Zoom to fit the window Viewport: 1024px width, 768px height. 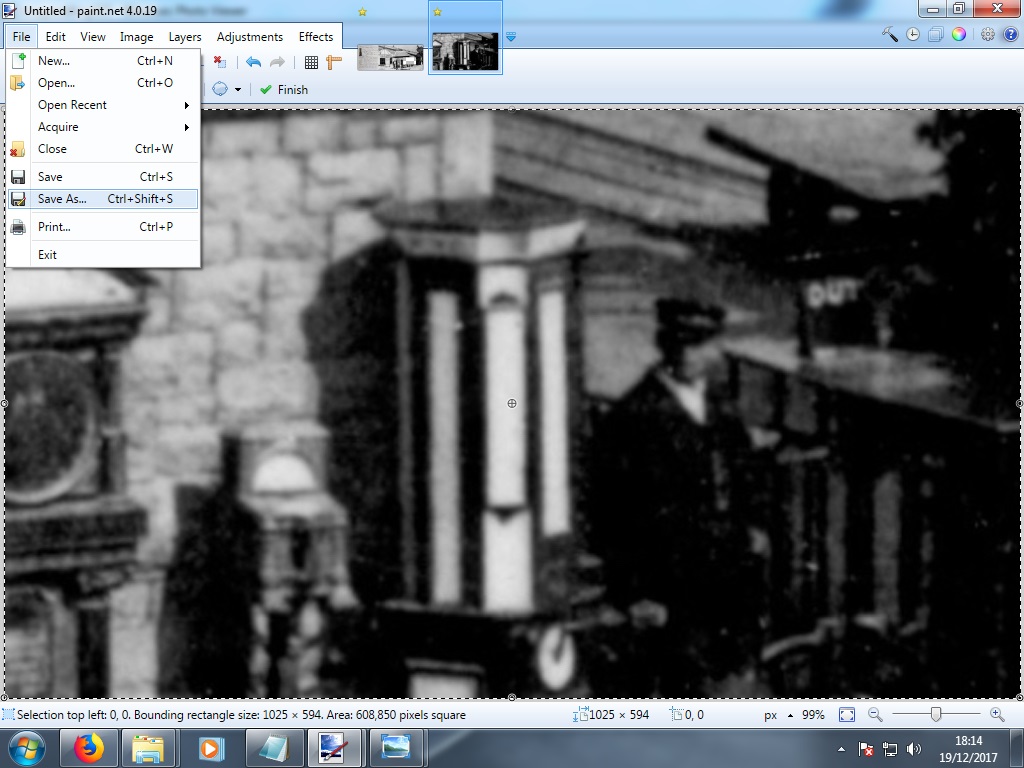847,715
